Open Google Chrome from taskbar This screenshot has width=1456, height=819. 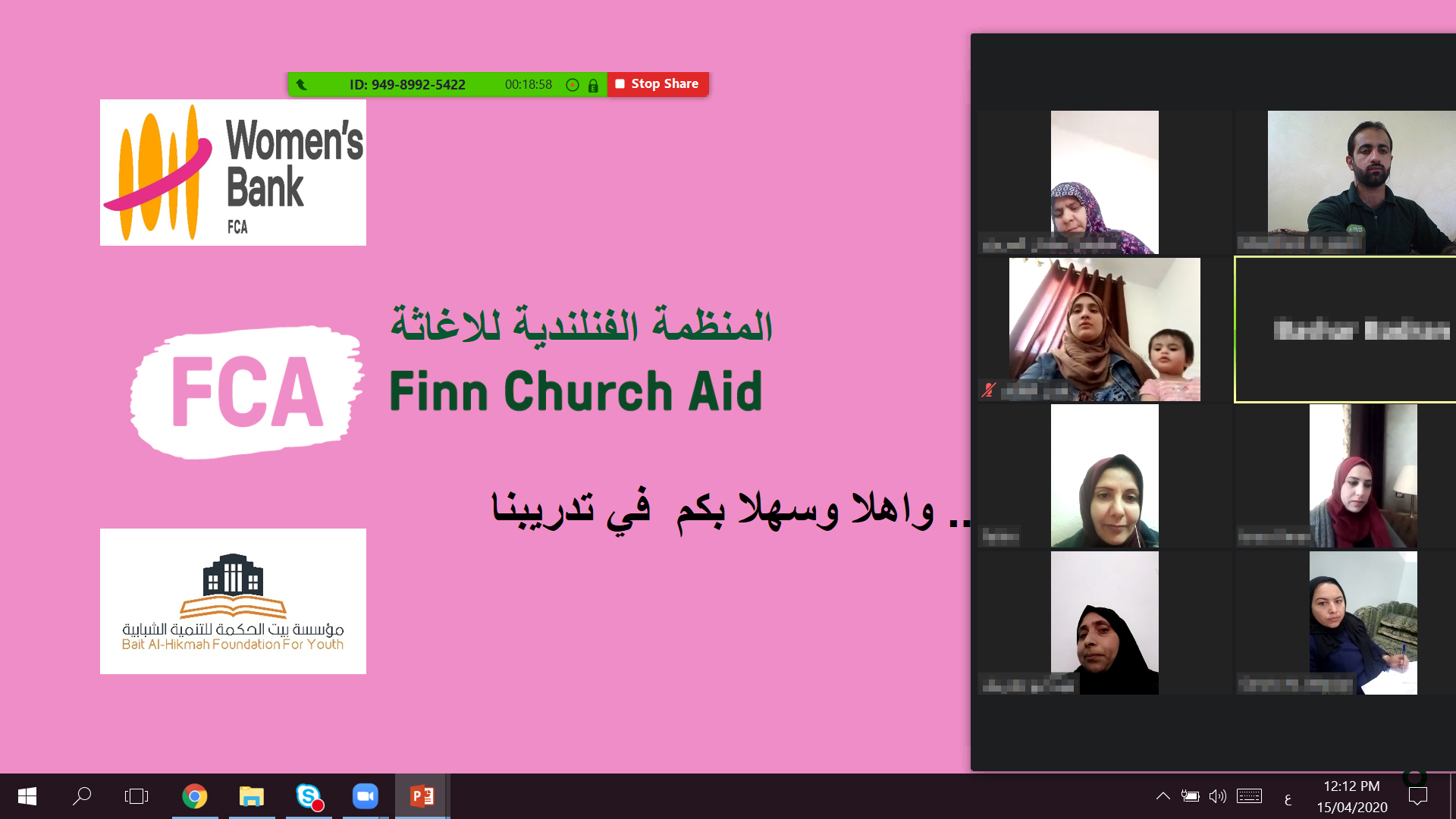pos(195,796)
